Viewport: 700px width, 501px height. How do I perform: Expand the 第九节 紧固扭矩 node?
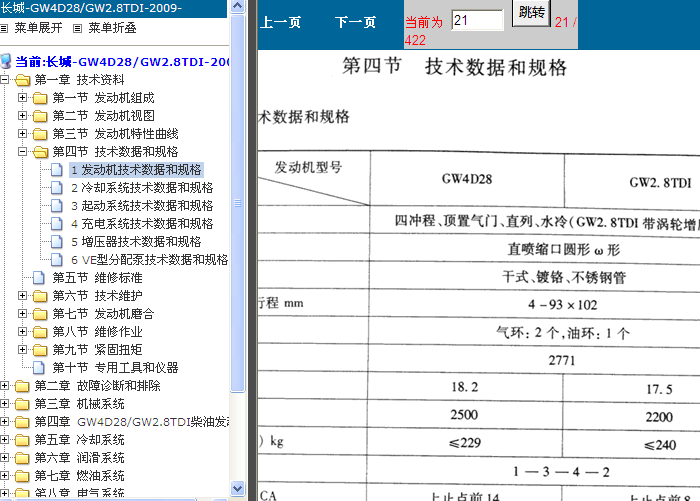(x=22, y=349)
